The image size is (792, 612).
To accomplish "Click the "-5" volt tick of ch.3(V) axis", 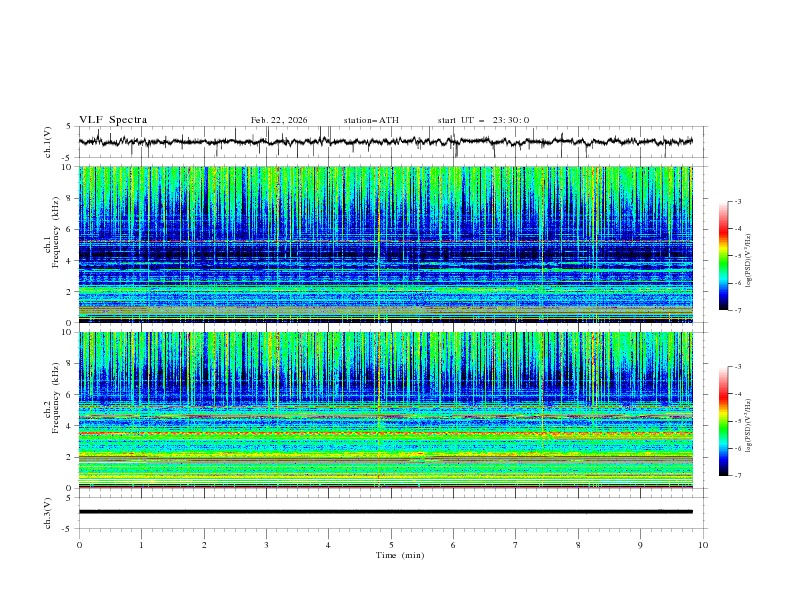I will (x=68, y=529).
